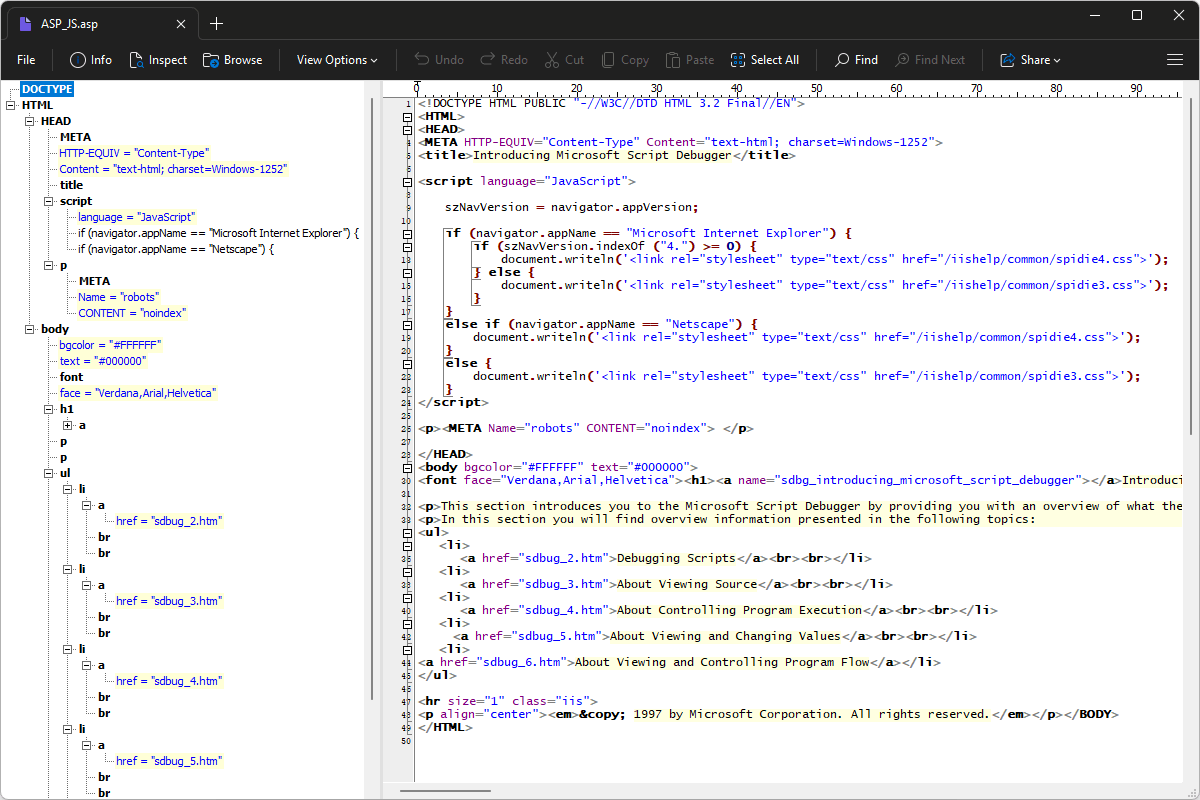Click the About Viewing Source code line
Image resolution: width=1200 pixels, height=800 pixels.
point(676,584)
